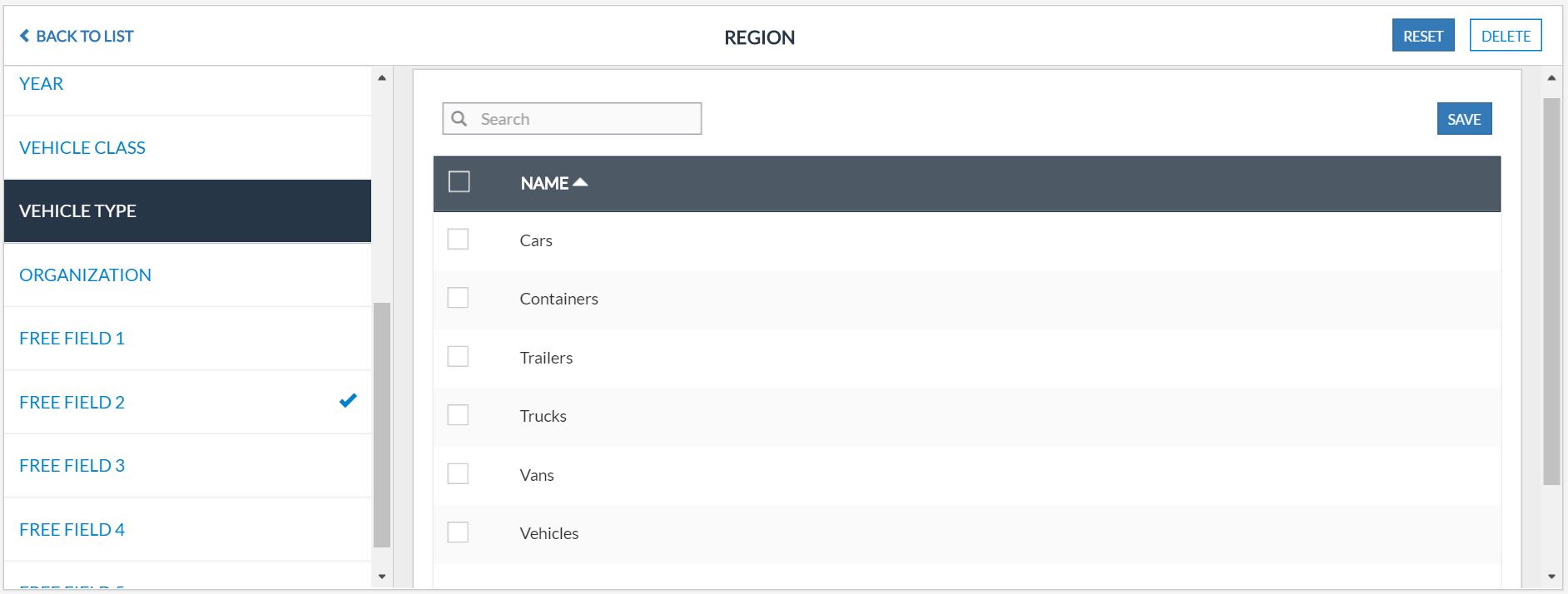The width and height of the screenshot is (1568, 594).
Task: Click main panel scroll up arrow
Action: [x=1551, y=78]
